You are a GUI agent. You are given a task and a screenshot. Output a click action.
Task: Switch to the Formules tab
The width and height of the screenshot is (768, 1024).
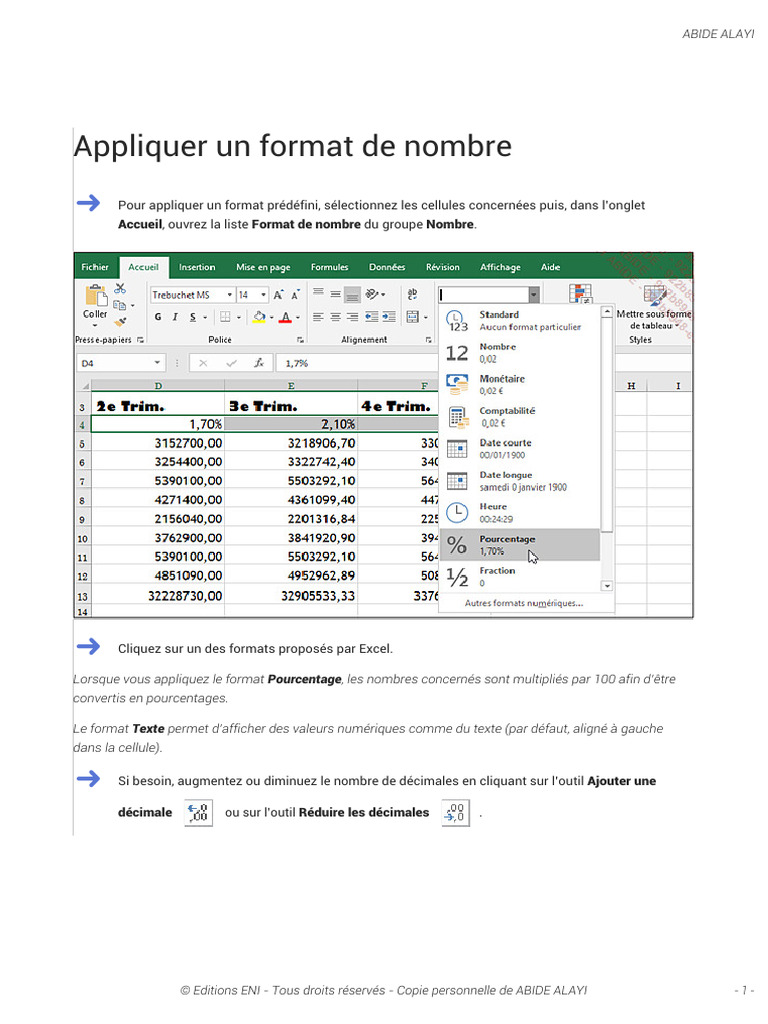(x=329, y=267)
